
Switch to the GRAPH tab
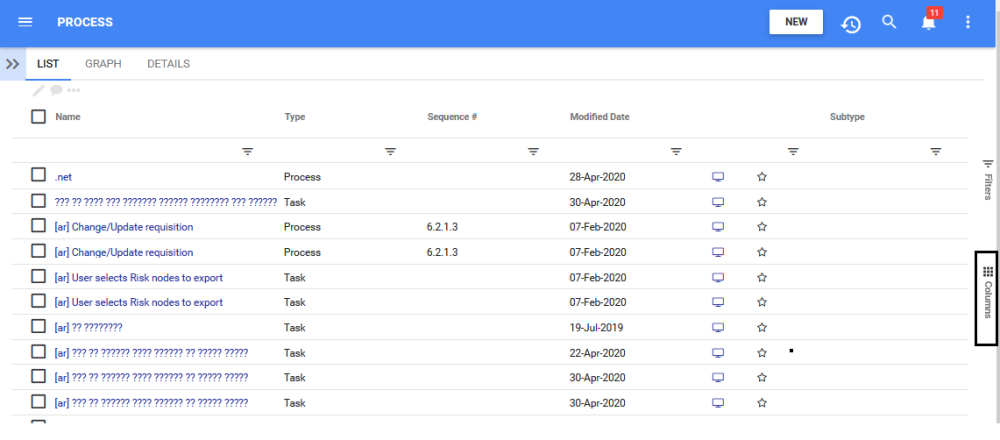click(x=103, y=64)
